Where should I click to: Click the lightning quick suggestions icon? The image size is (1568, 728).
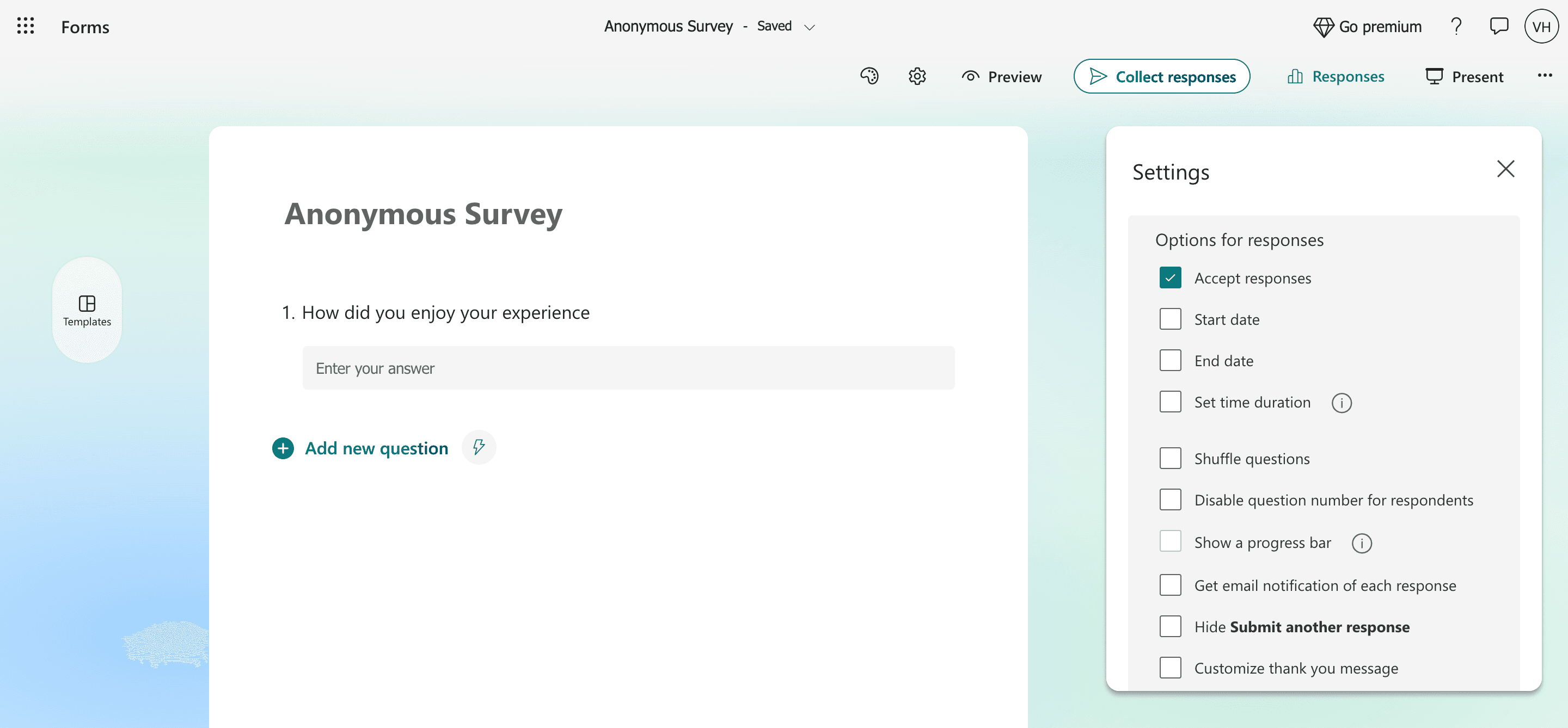tap(479, 448)
